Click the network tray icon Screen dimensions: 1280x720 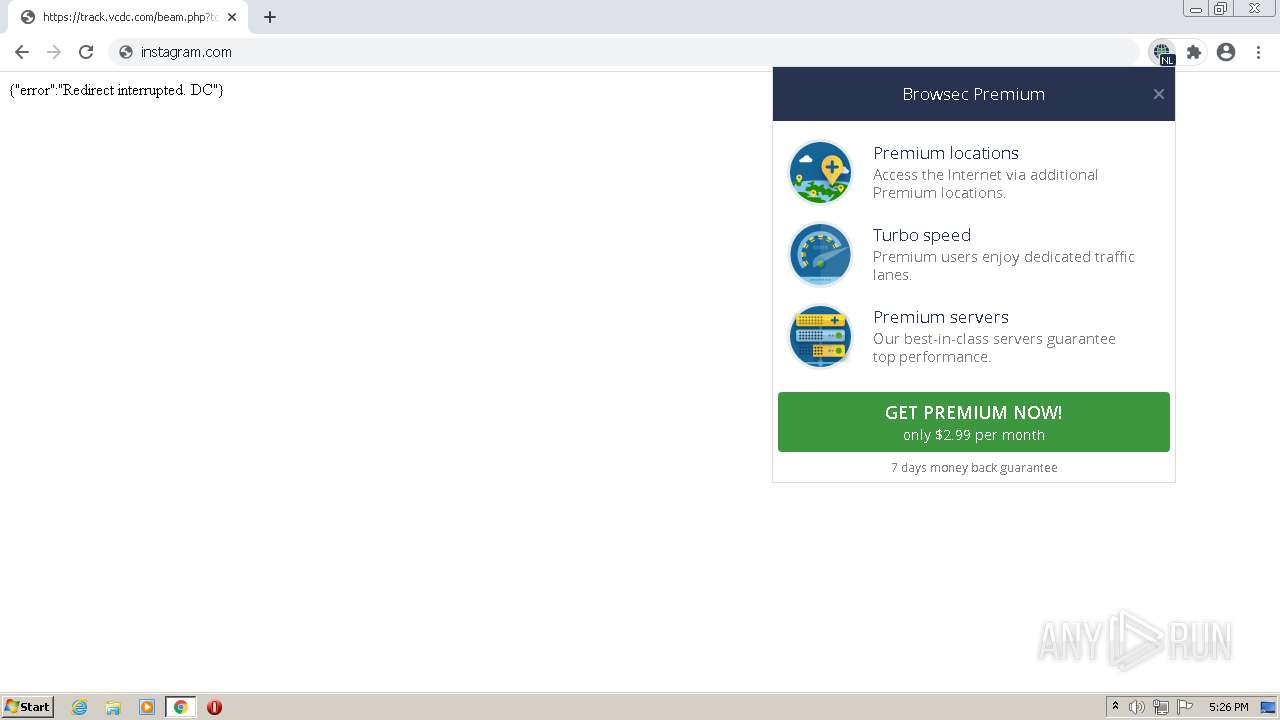point(1161,707)
